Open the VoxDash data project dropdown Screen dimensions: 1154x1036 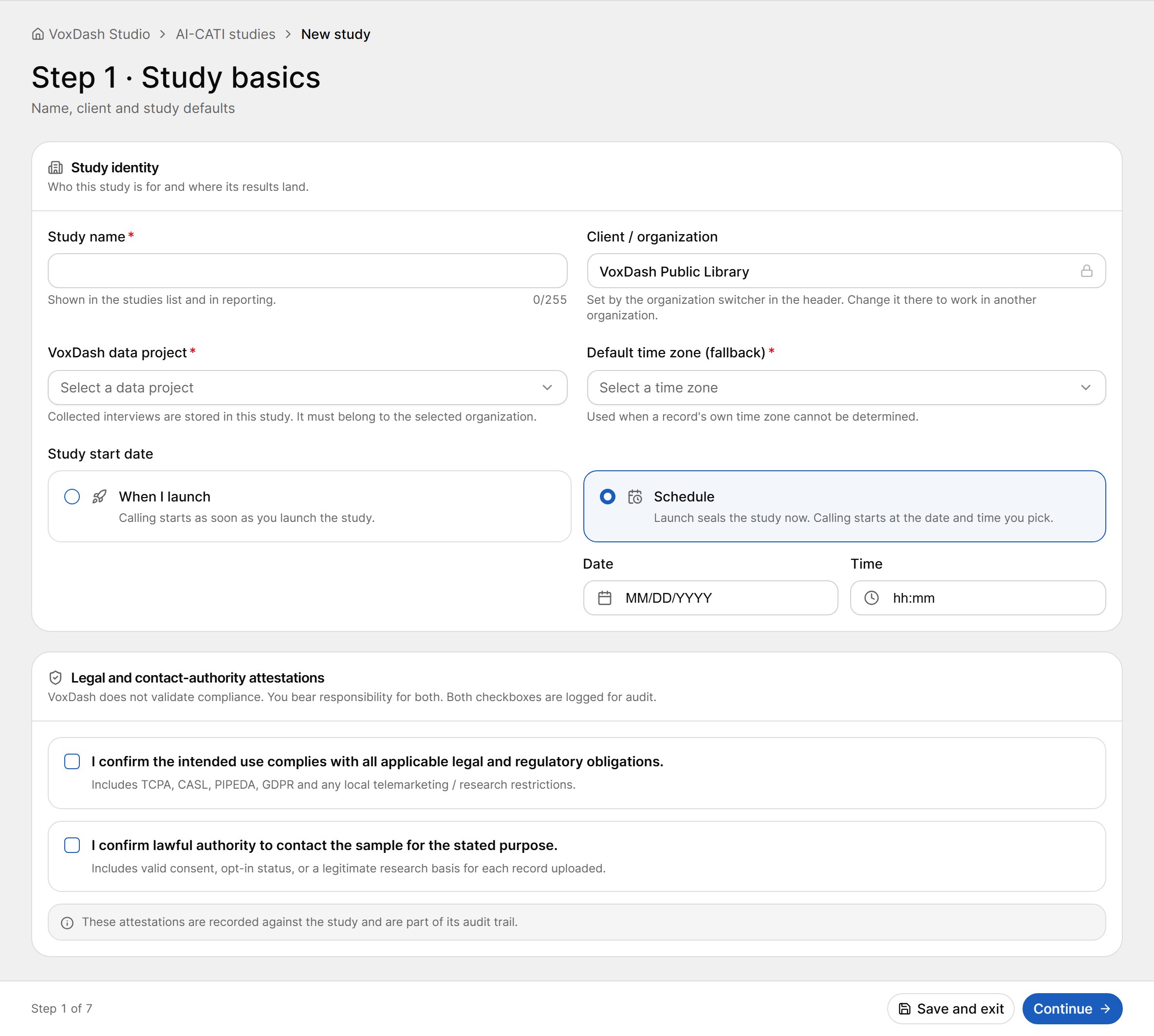(307, 388)
